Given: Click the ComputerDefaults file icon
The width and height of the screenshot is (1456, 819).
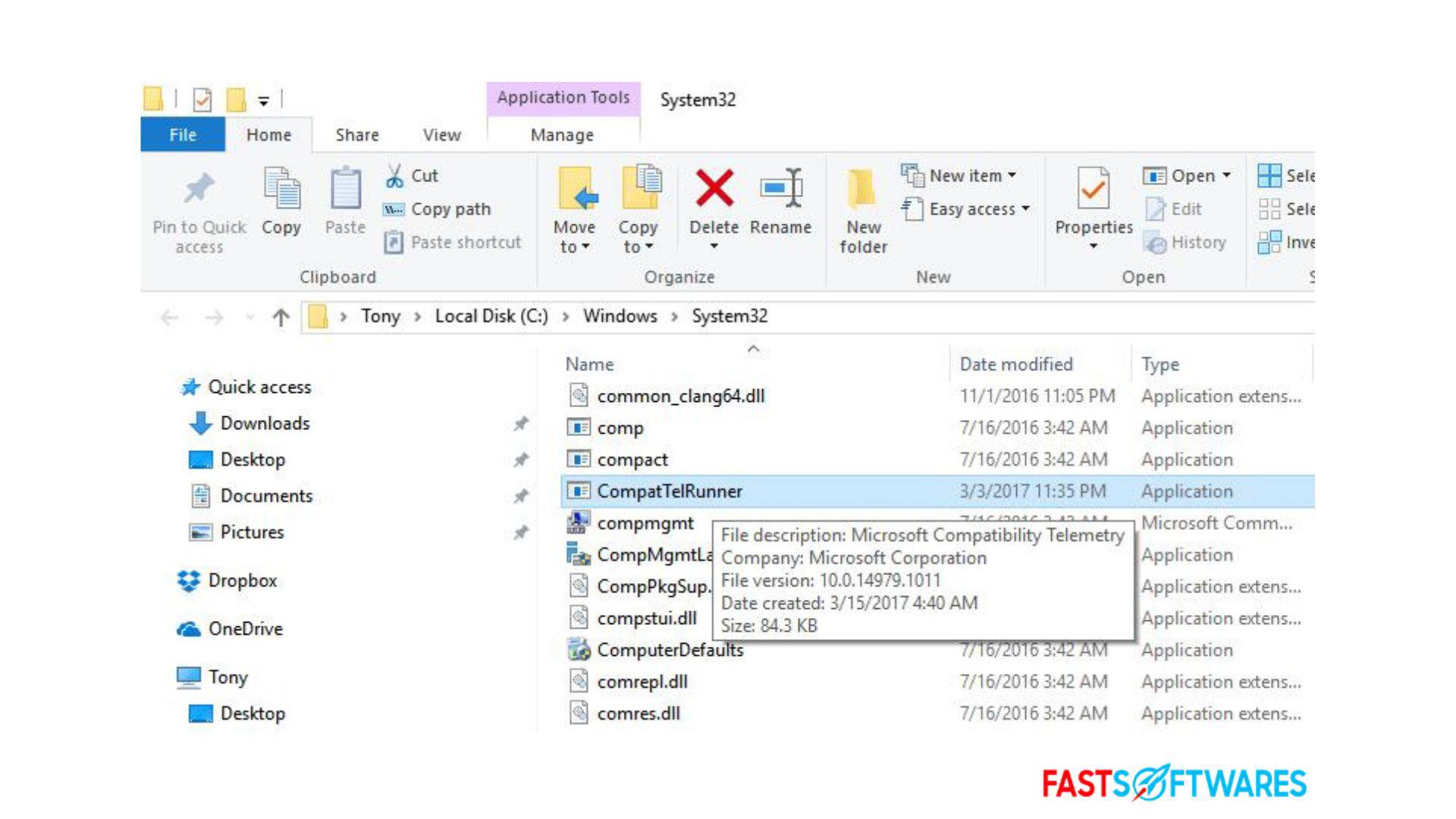Looking at the screenshot, I should [579, 649].
